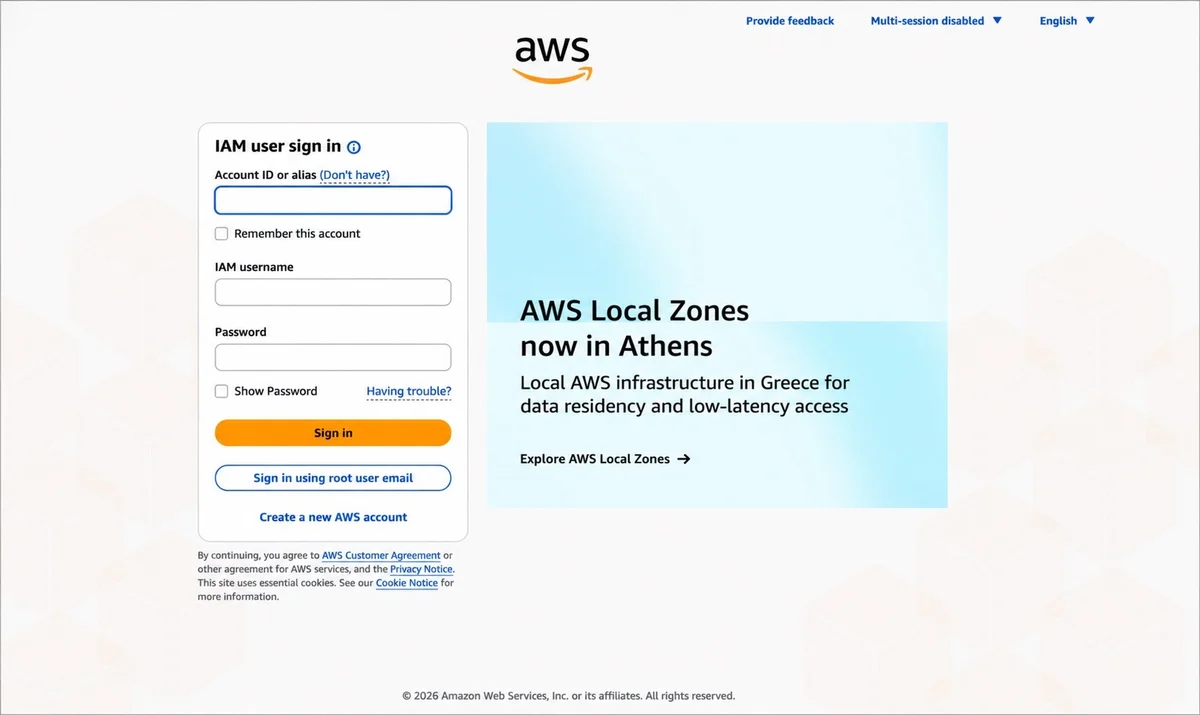Open the AWS Customer Agreement link
The width and height of the screenshot is (1200, 715).
click(x=381, y=555)
